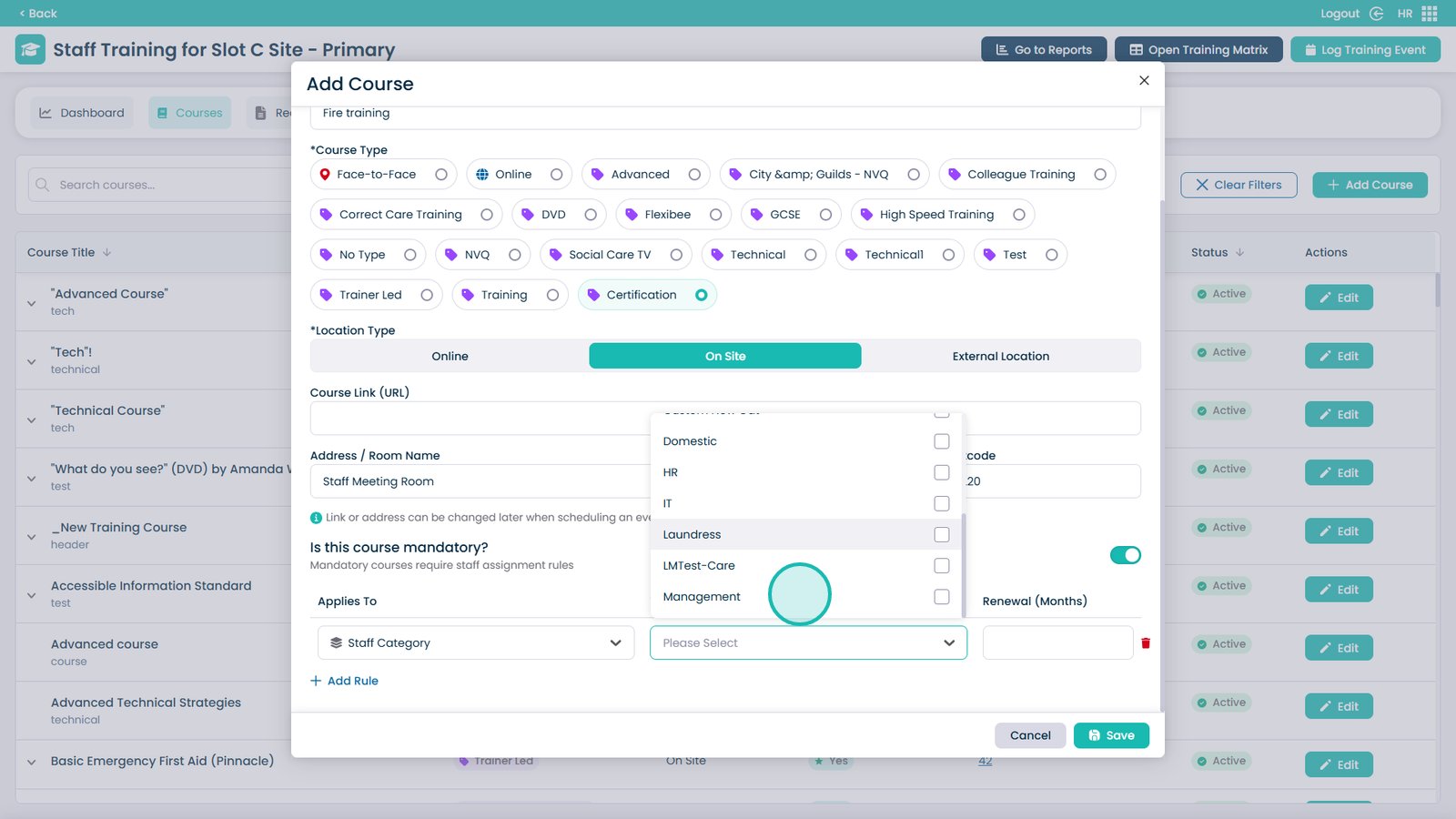The width and height of the screenshot is (1456, 819).
Task: Click the app grid icon near HR
Action: coord(1430,14)
